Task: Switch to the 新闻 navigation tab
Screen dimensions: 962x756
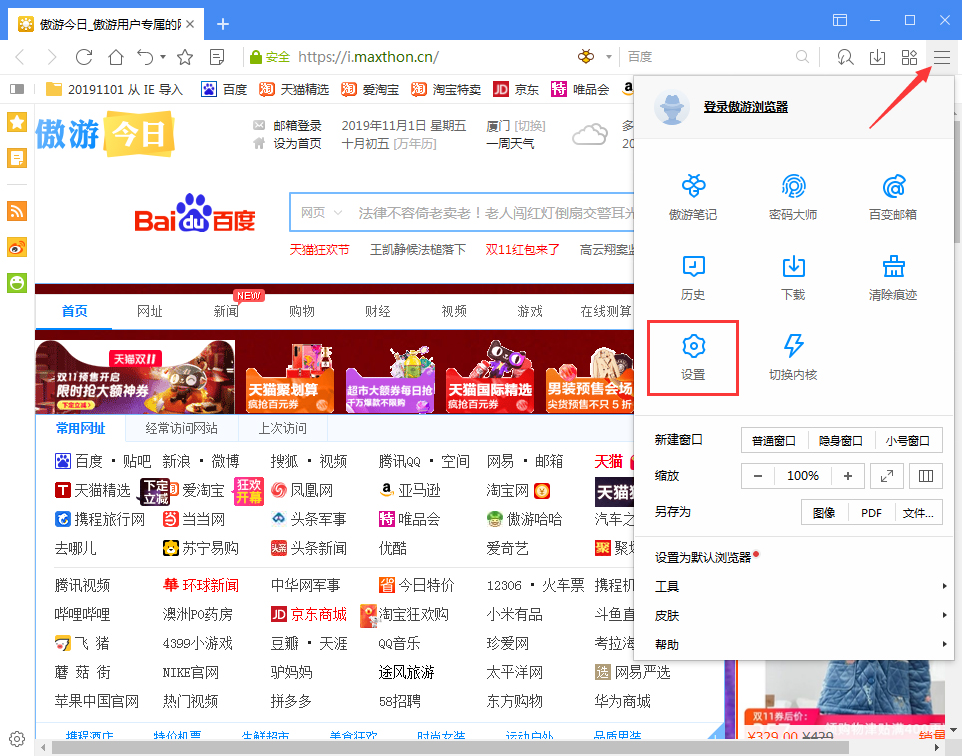Action: click(225, 311)
